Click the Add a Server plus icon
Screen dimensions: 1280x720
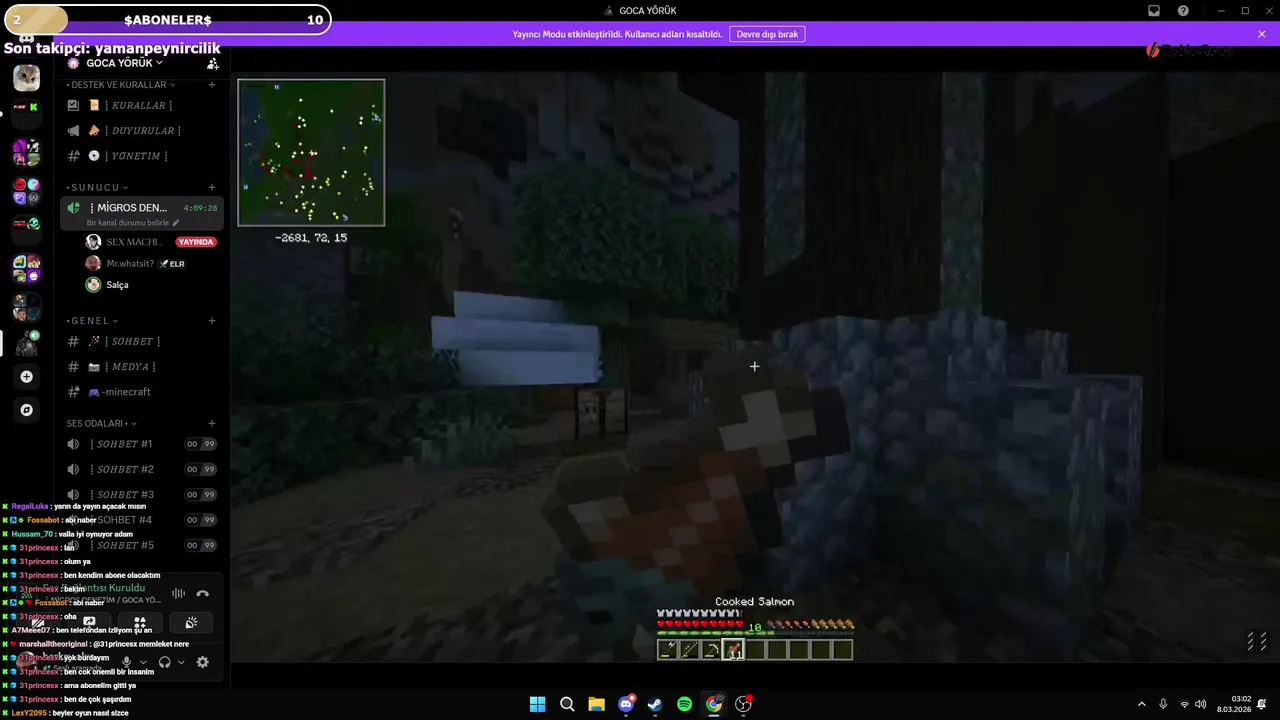click(x=27, y=377)
